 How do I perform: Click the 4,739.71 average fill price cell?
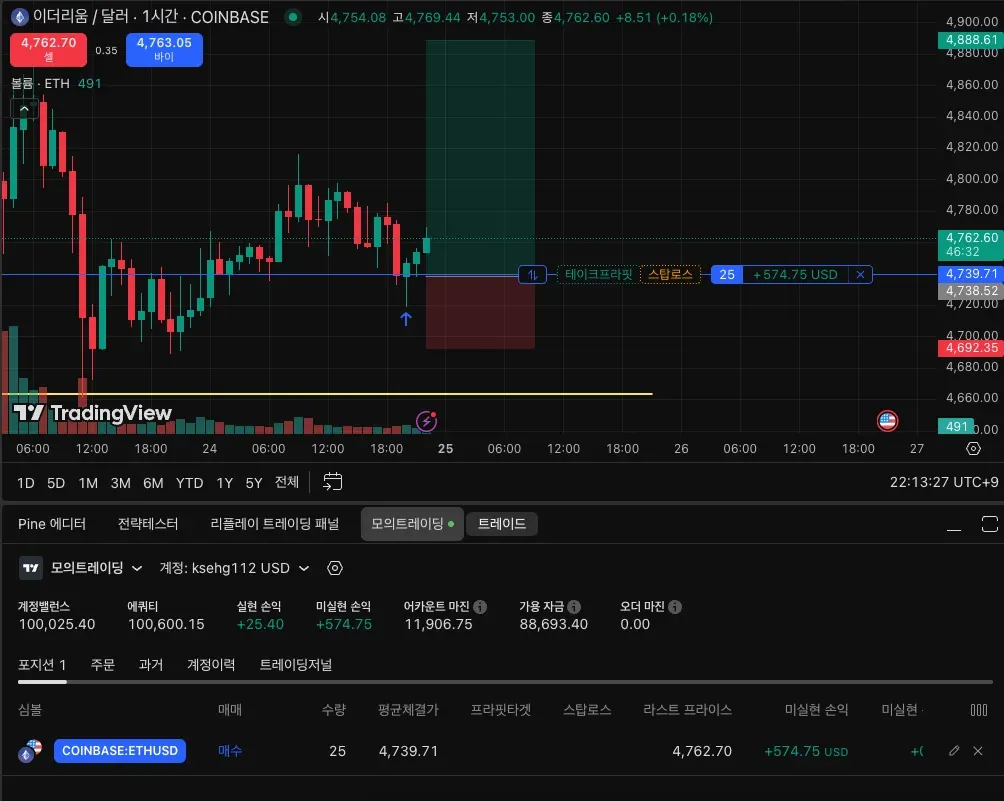coord(409,751)
